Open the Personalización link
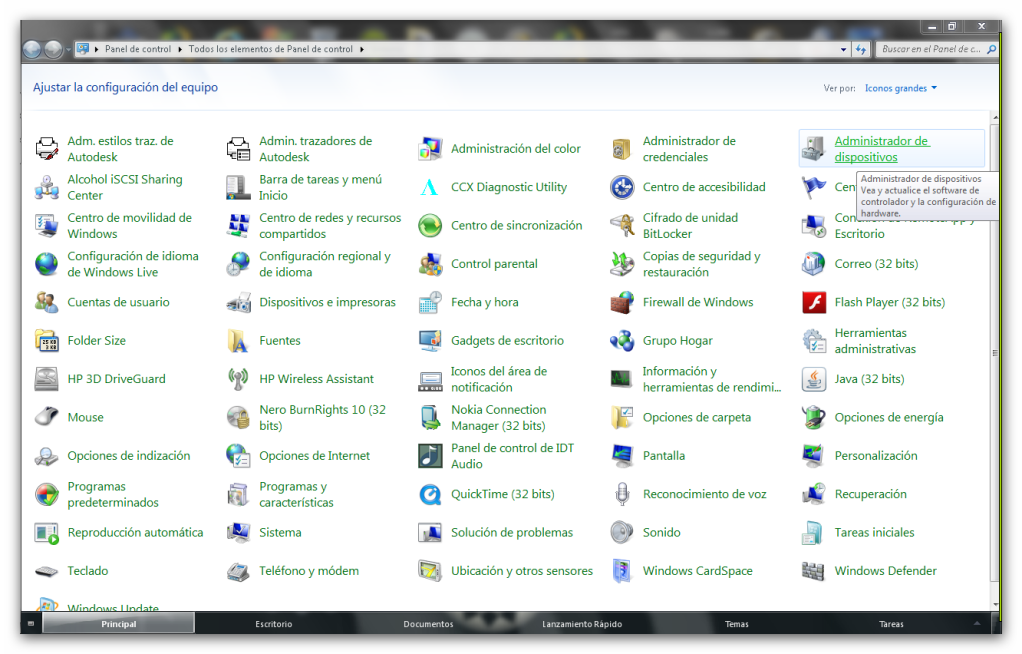The image size is (1022, 654). (876, 456)
